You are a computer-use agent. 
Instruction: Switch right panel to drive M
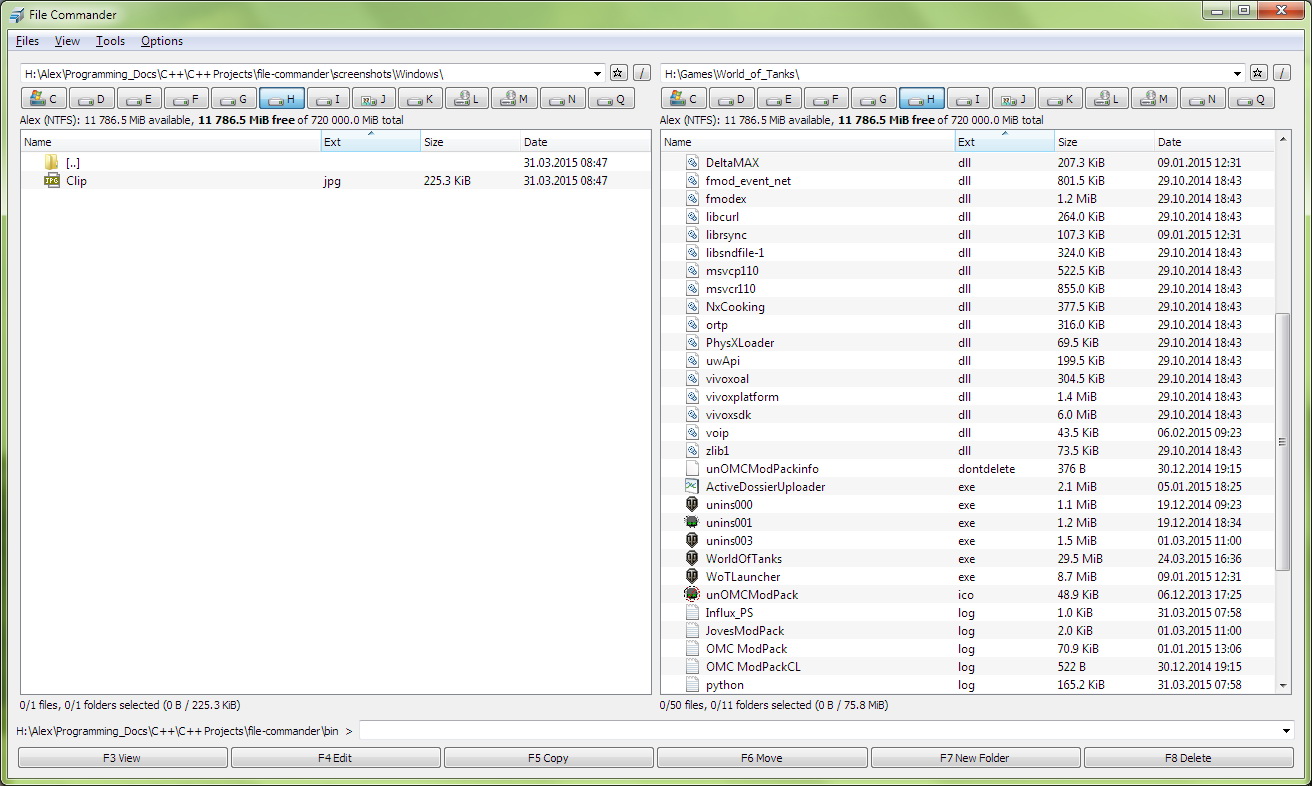[1155, 99]
